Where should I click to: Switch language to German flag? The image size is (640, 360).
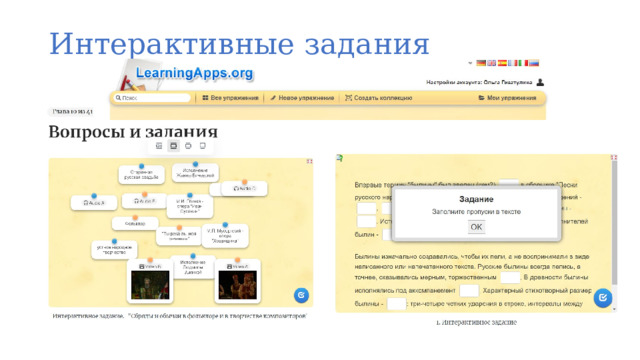(x=481, y=63)
